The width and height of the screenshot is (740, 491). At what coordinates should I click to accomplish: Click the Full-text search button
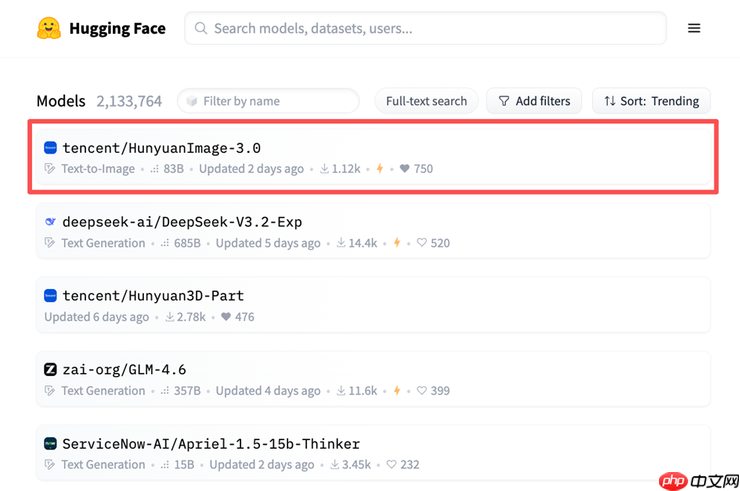426,101
